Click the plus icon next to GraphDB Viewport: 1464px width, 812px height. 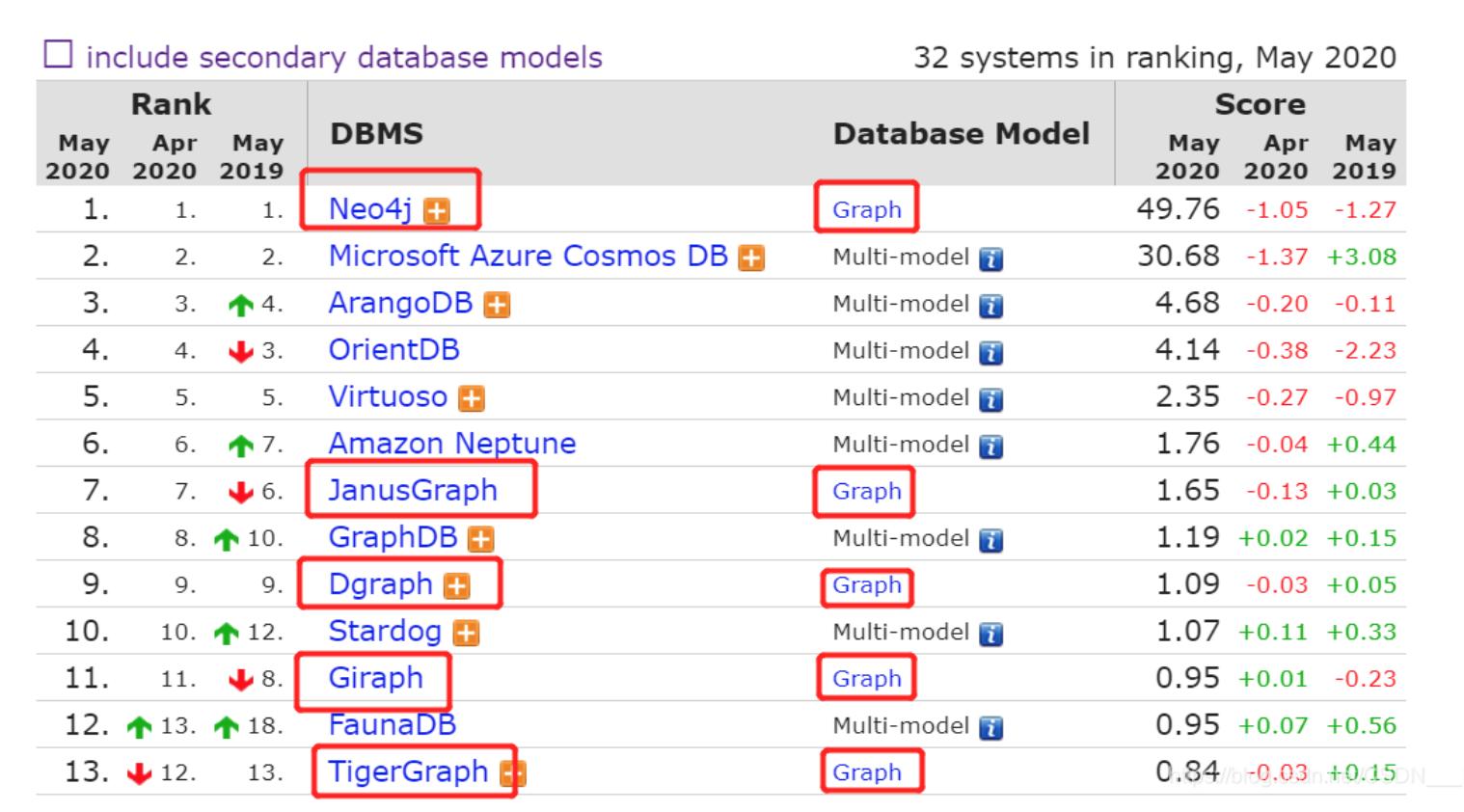480,540
